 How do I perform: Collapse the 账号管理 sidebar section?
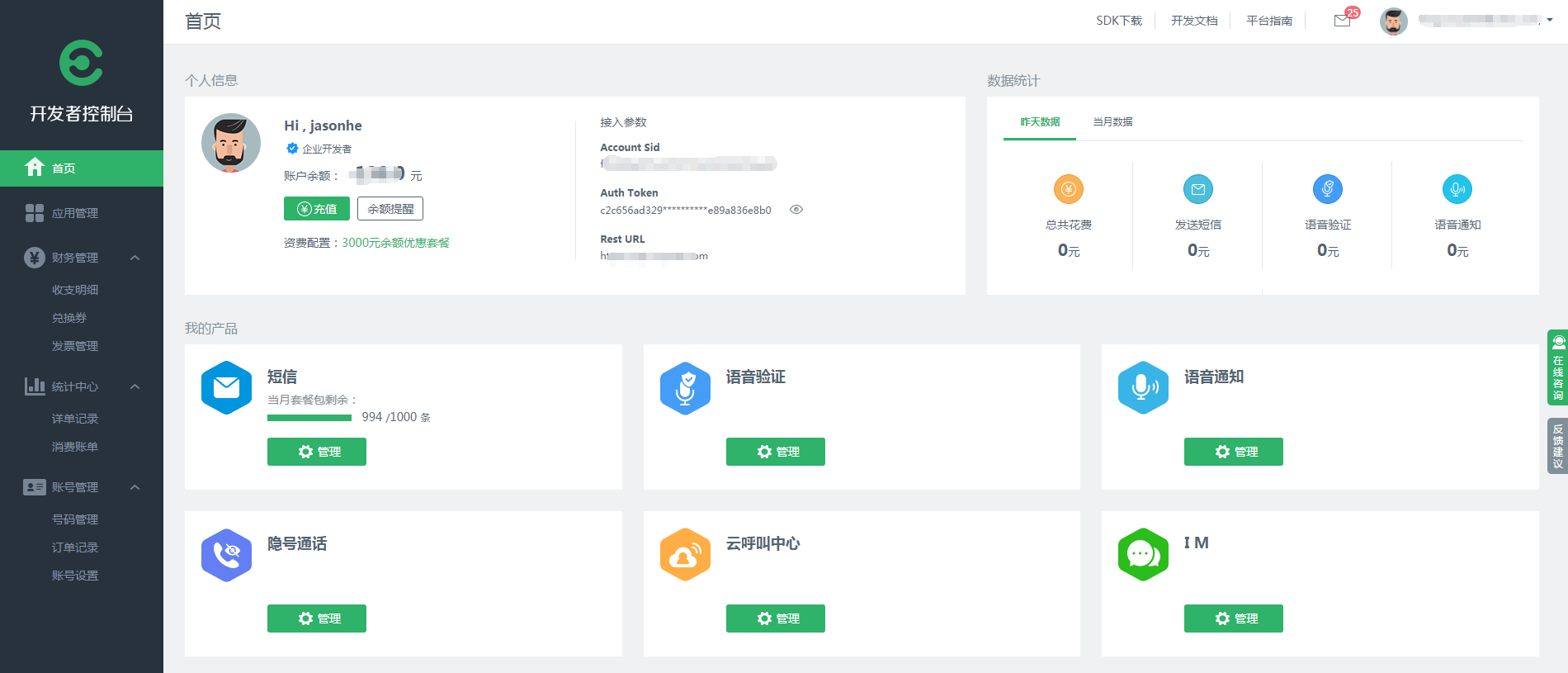click(x=135, y=487)
